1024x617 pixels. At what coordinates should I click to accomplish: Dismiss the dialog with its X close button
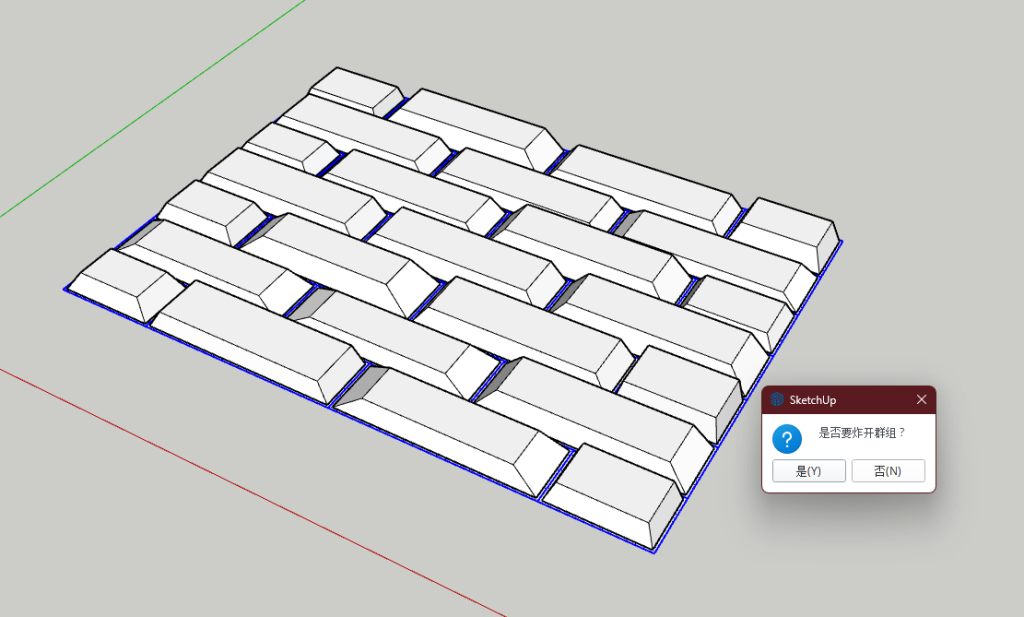point(921,399)
